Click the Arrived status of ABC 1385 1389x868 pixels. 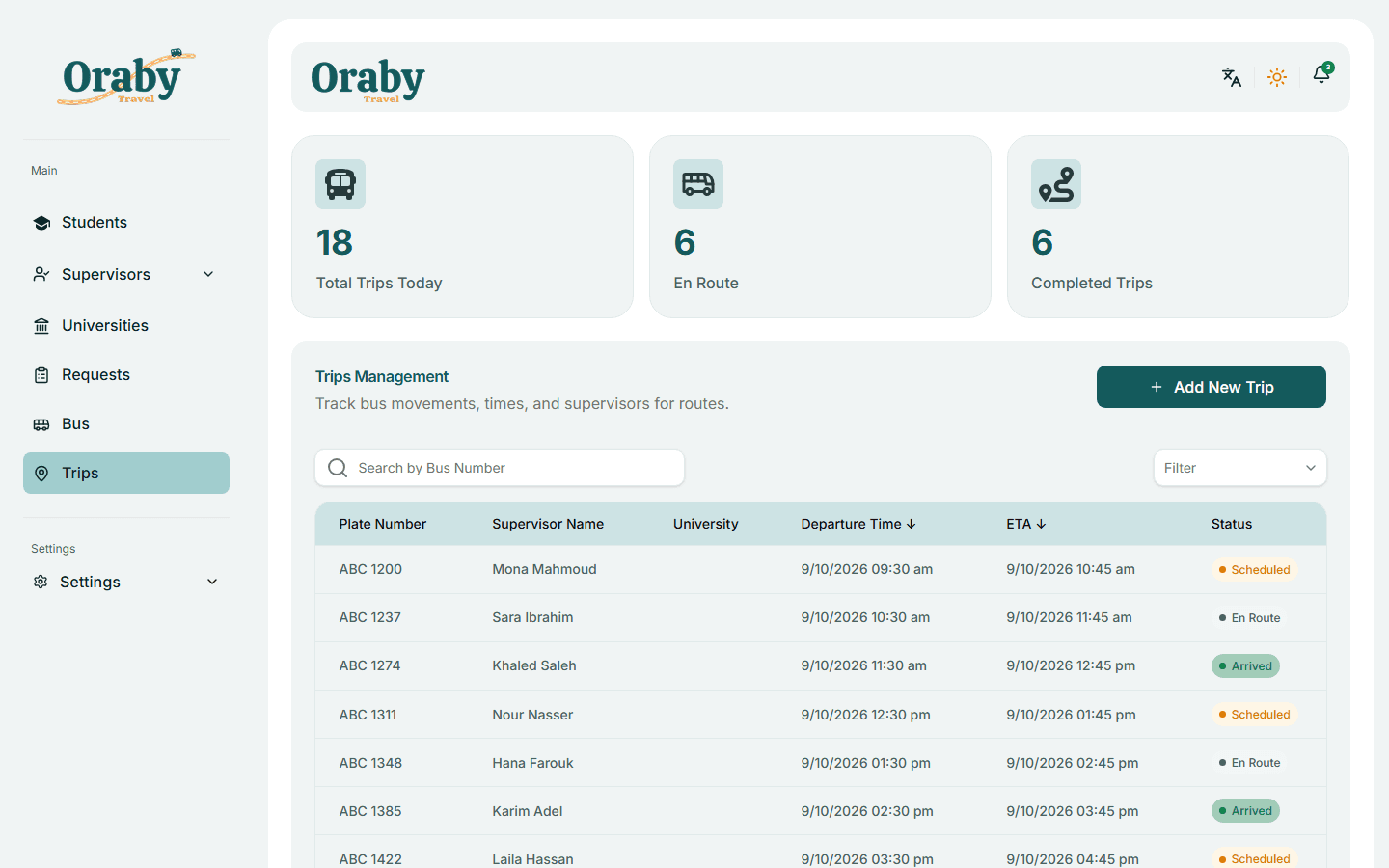click(x=1245, y=811)
